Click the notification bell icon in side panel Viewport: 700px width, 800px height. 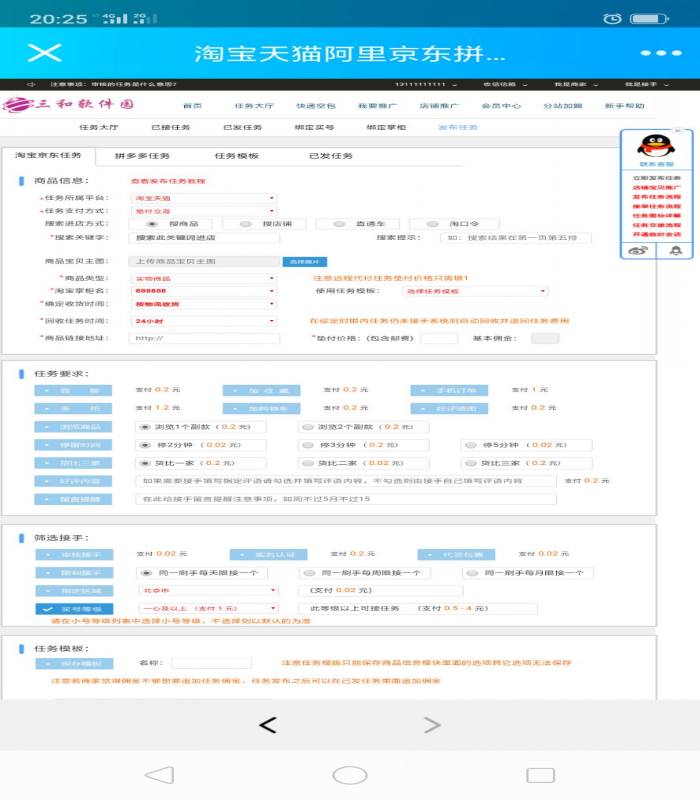[676, 250]
